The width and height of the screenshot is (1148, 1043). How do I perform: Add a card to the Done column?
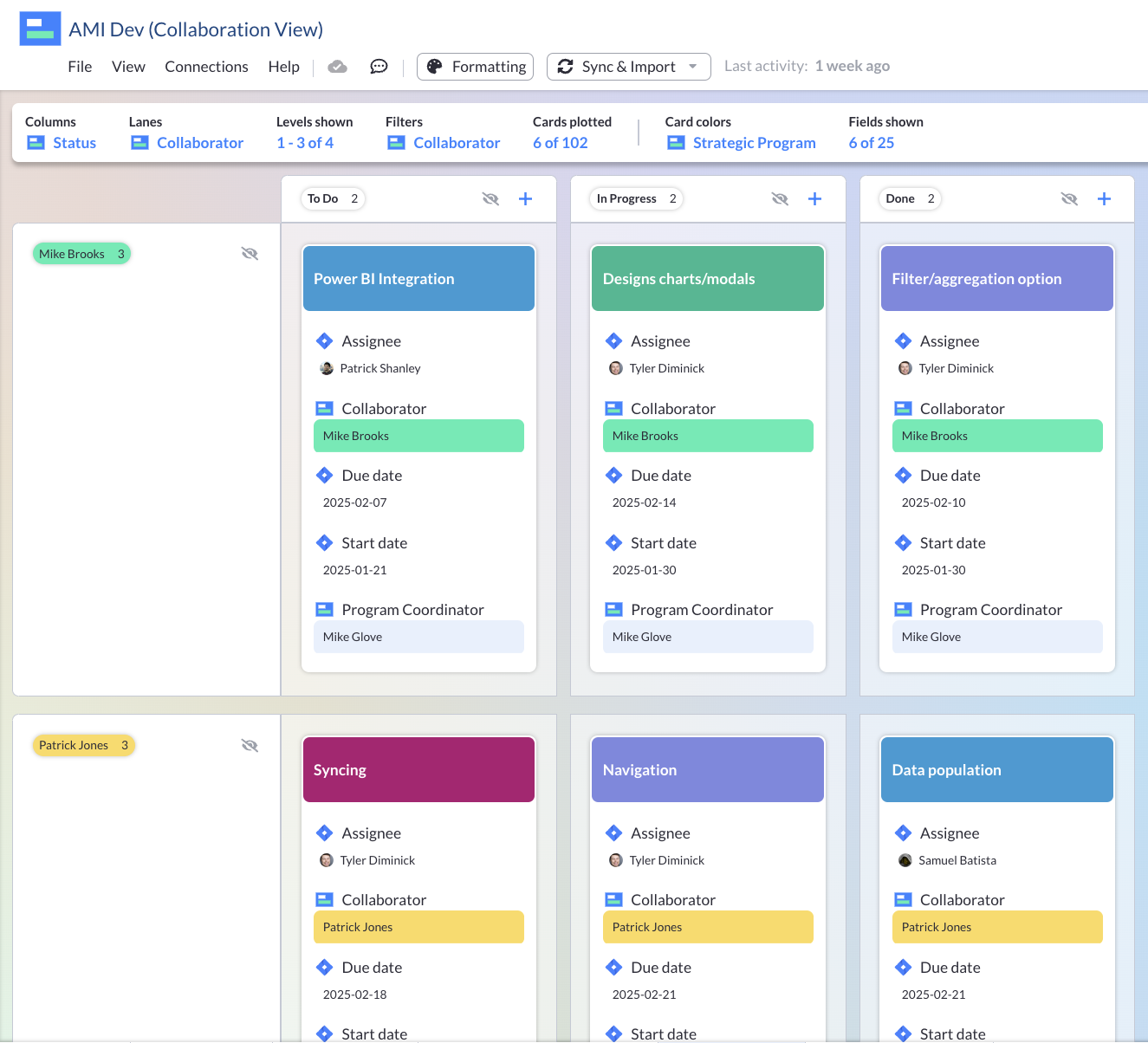tap(1104, 198)
